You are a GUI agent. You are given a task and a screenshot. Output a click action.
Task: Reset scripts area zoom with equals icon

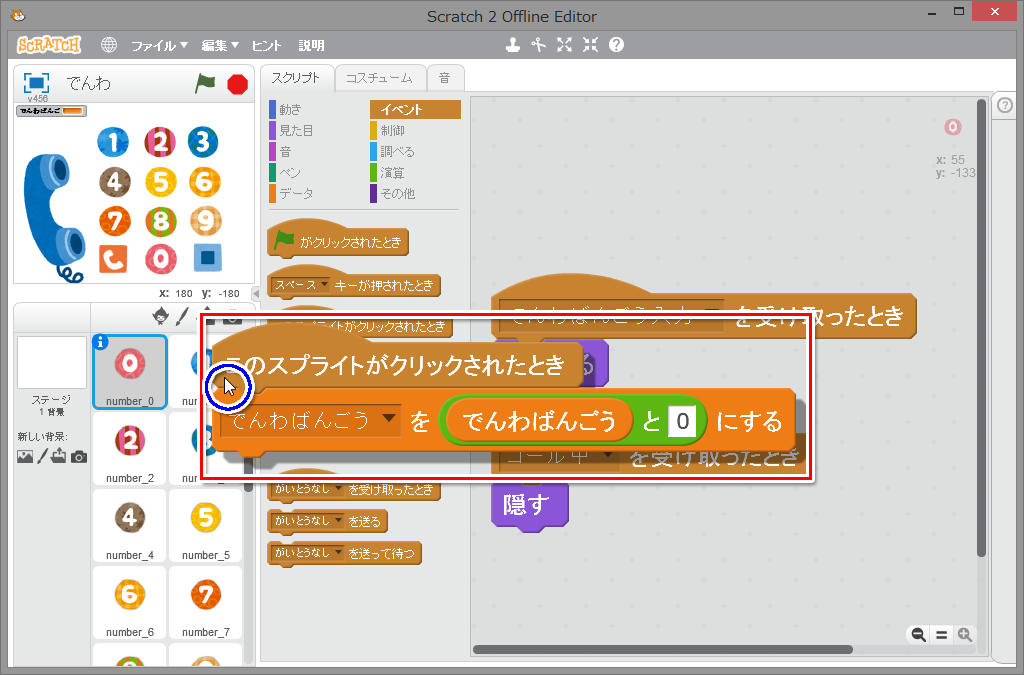point(942,635)
